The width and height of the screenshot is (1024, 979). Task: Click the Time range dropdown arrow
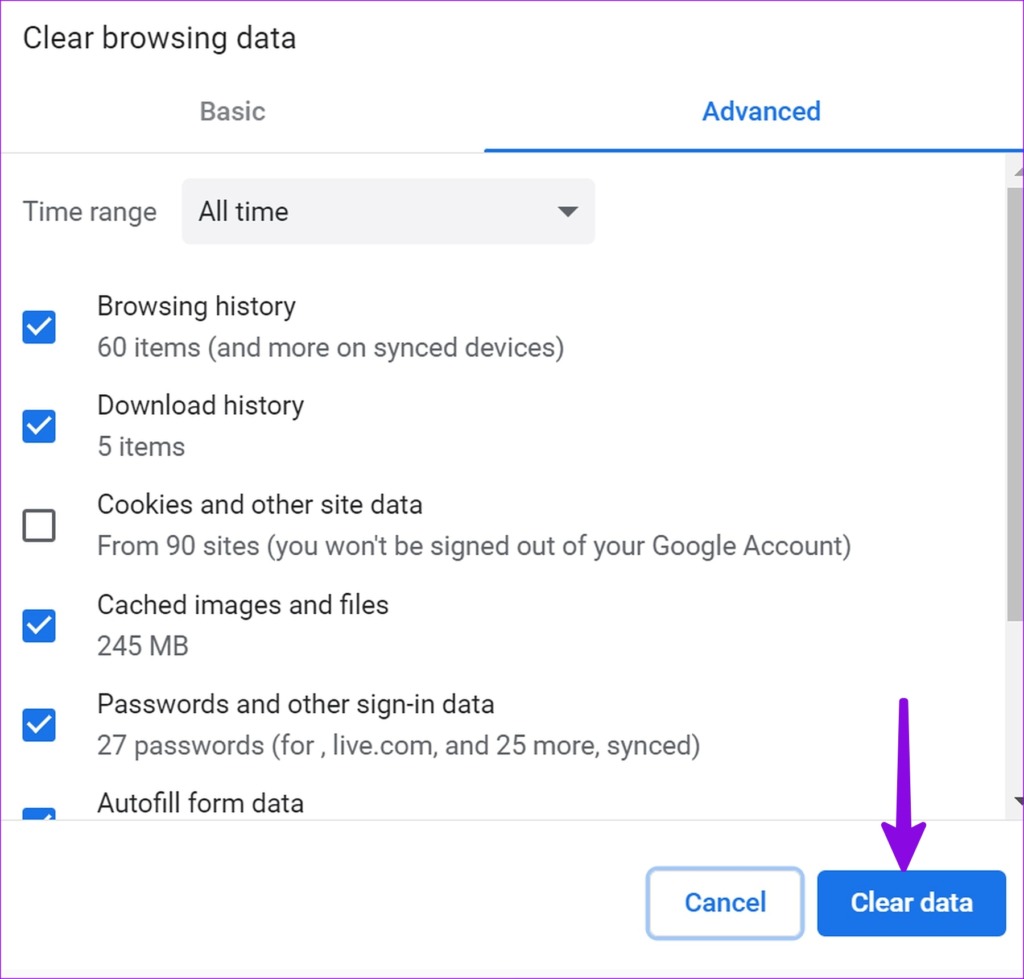(567, 212)
